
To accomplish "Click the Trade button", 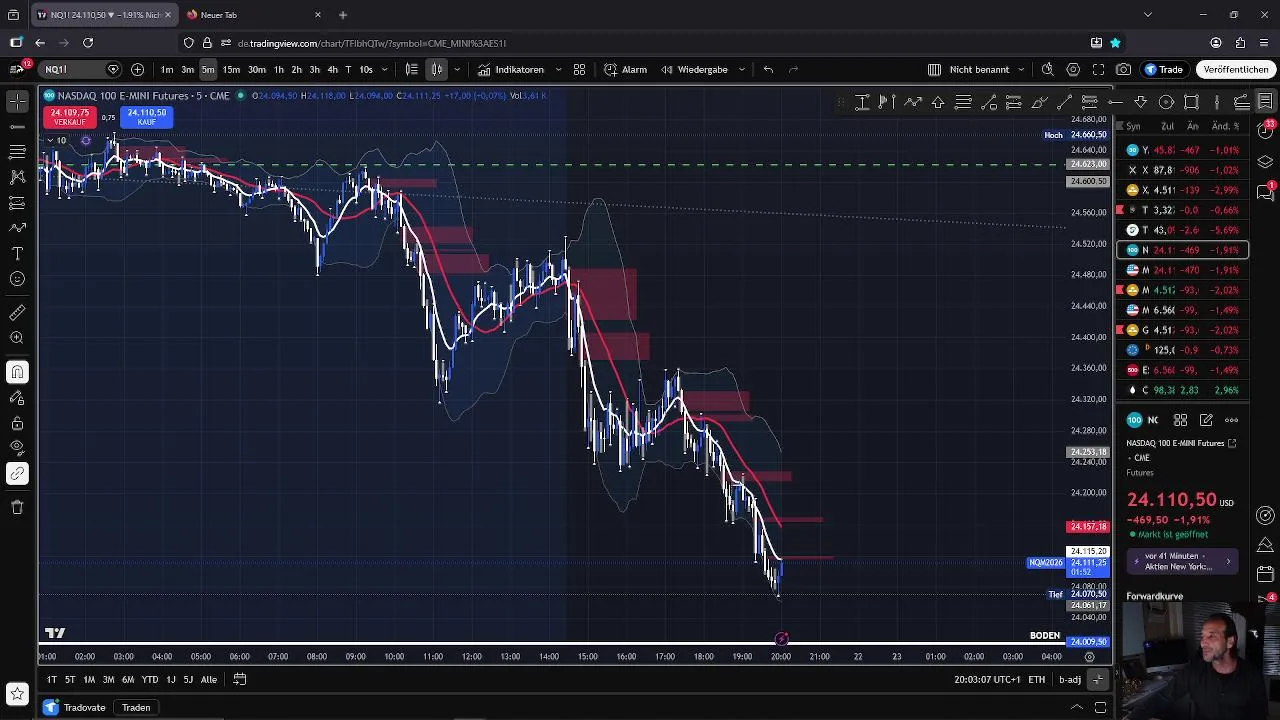I will (x=1164, y=69).
